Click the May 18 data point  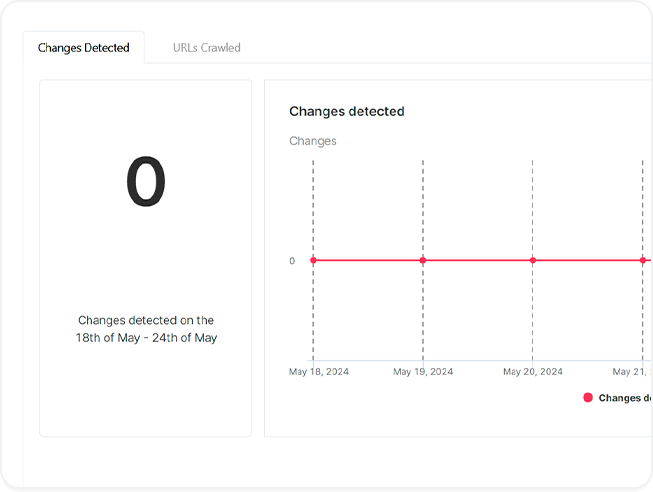pos(313,260)
